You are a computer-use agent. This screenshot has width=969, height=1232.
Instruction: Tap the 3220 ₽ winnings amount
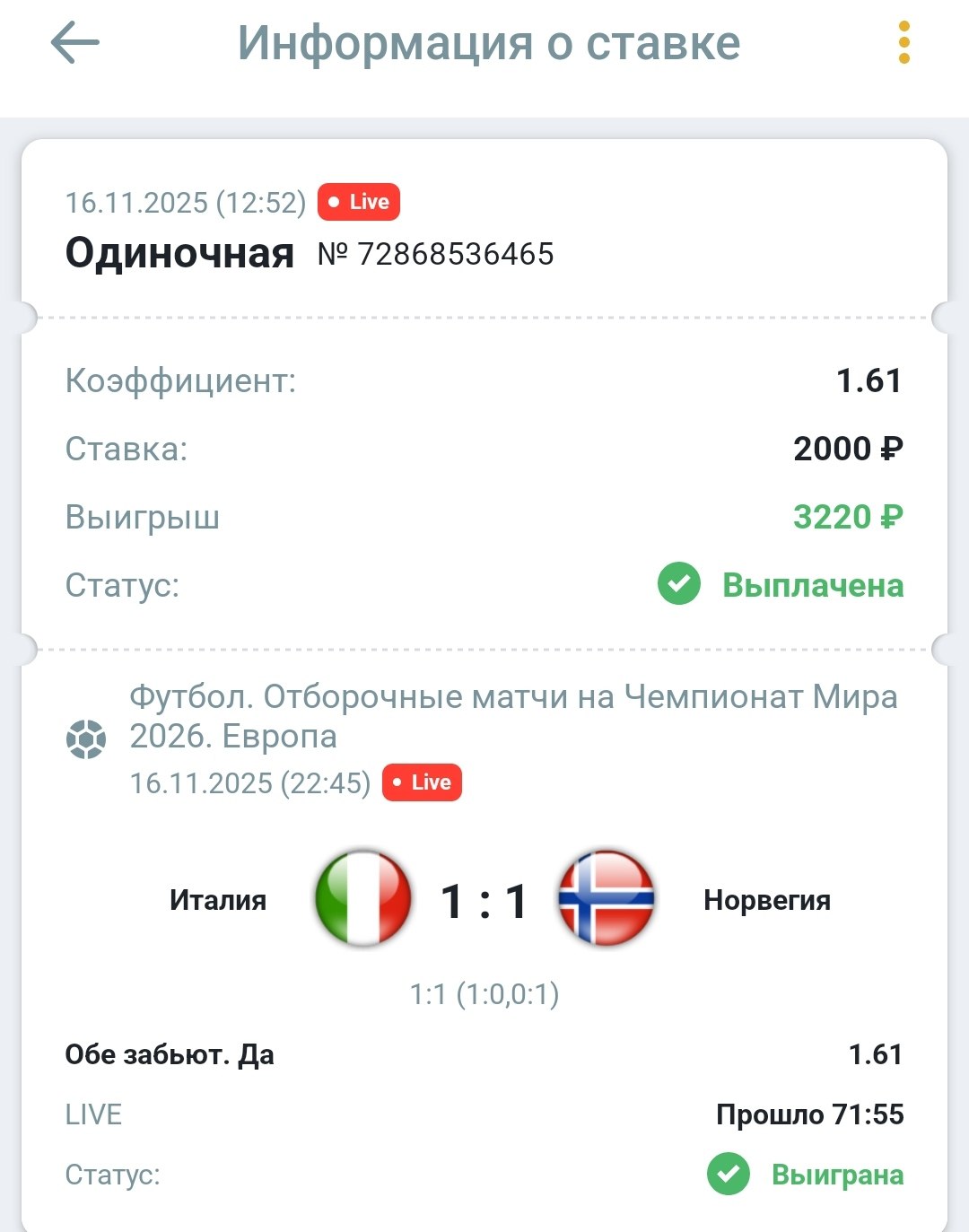tap(848, 517)
